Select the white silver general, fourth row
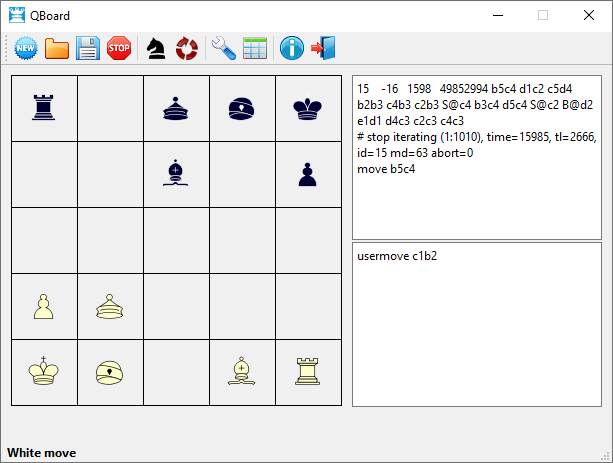Image resolution: width=613 pixels, height=463 pixels. 109,307
